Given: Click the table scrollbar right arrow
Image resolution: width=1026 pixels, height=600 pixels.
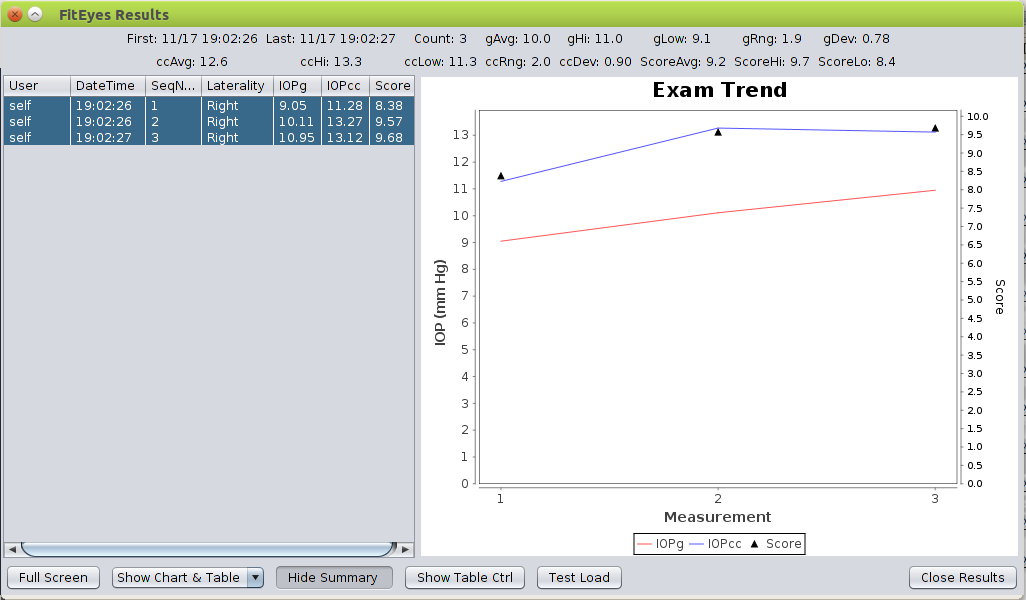Looking at the screenshot, I should point(406,549).
